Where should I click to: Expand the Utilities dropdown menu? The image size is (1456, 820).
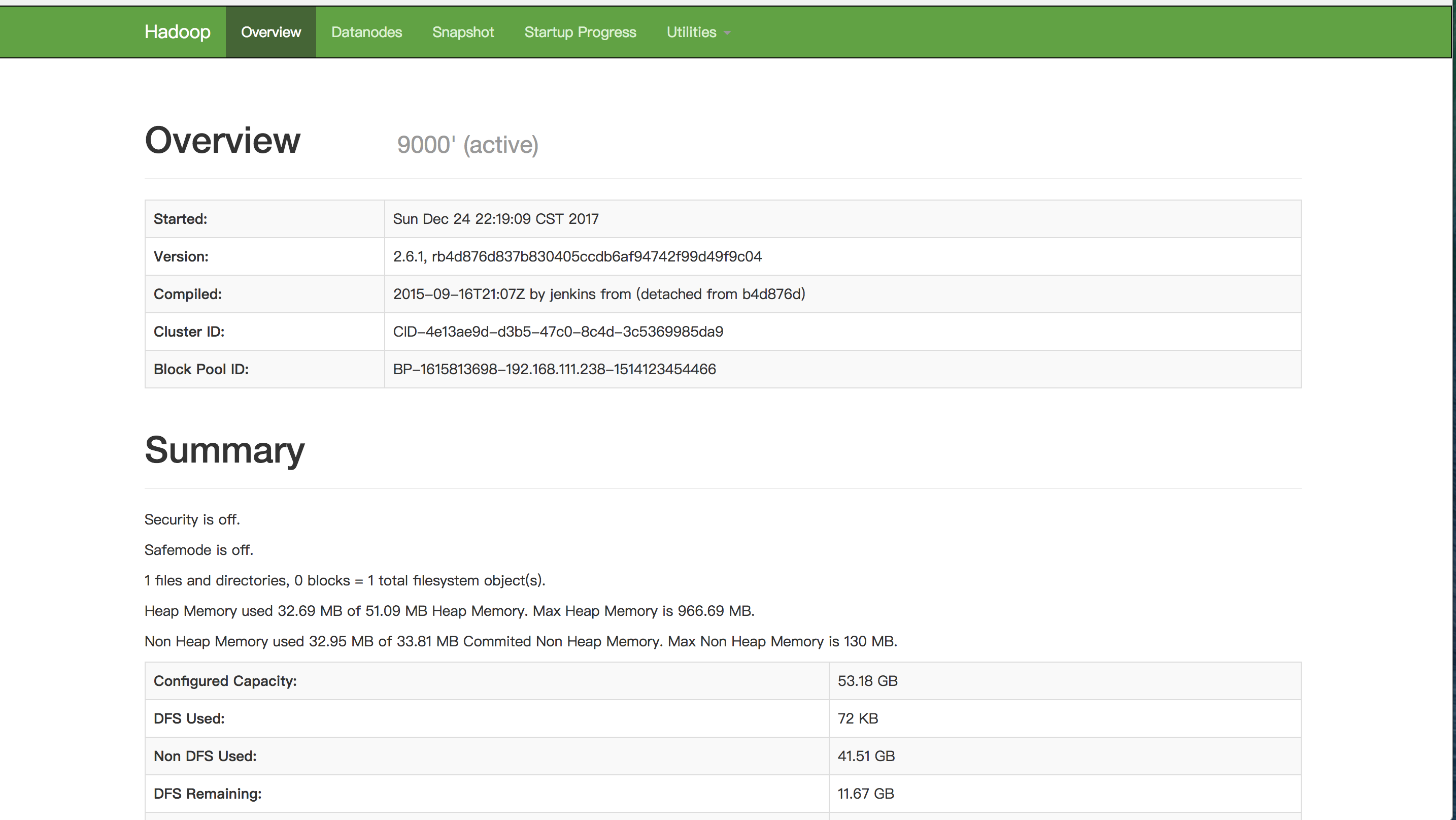click(697, 31)
